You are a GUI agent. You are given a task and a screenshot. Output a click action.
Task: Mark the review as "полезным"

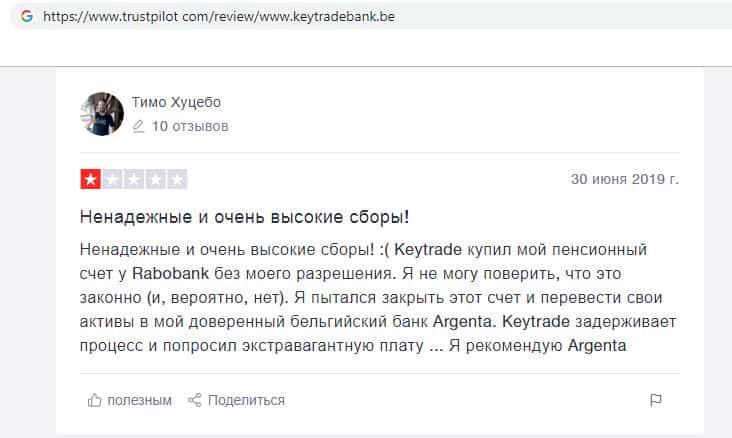tap(139, 400)
